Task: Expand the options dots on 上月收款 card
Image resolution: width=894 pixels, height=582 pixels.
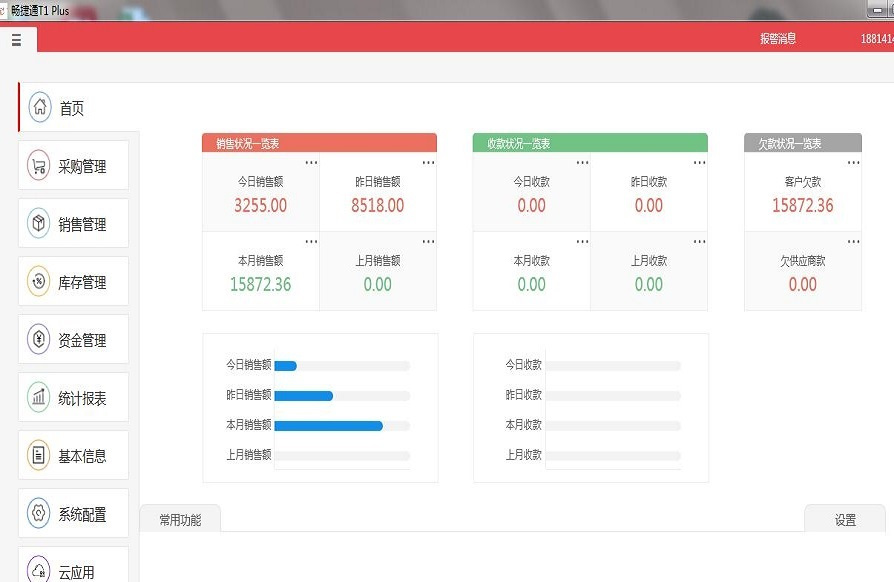Action: 700,242
